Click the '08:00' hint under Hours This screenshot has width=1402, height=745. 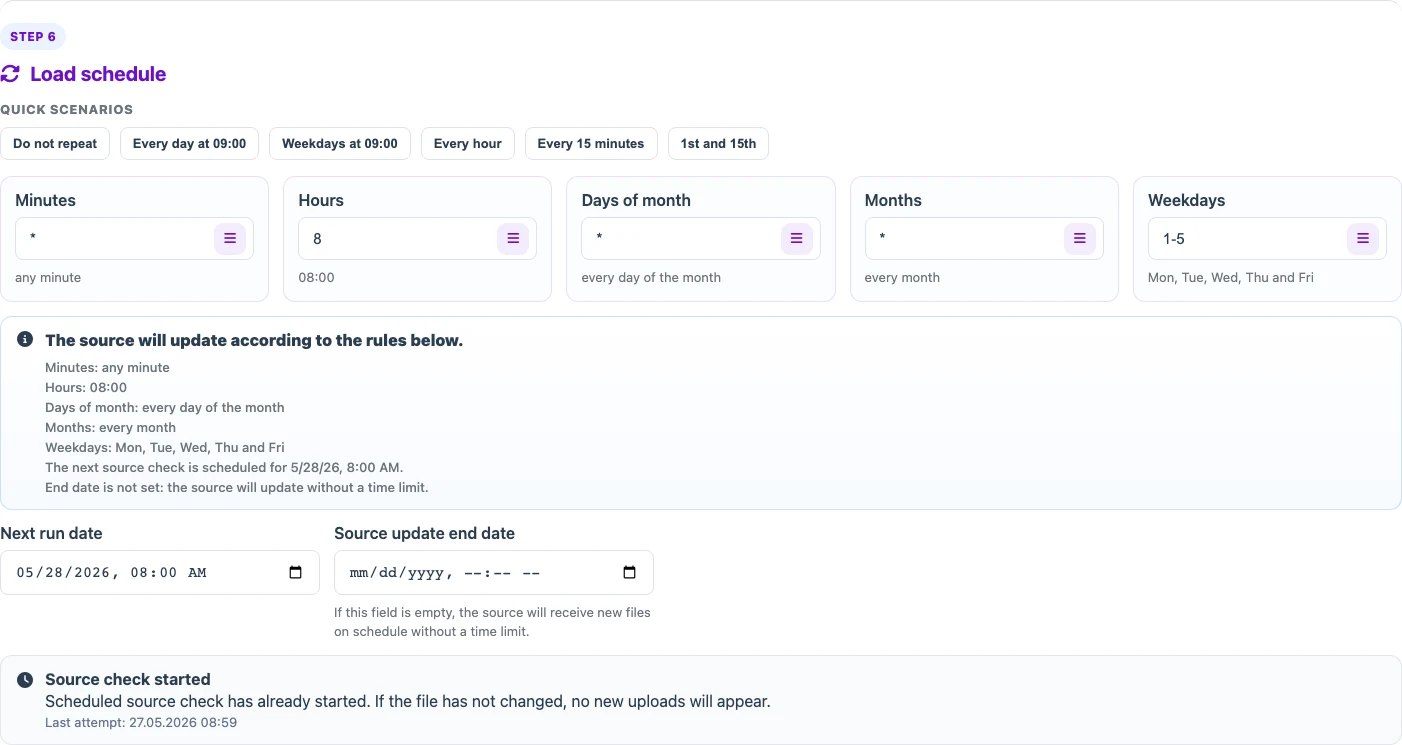(x=316, y=278)
